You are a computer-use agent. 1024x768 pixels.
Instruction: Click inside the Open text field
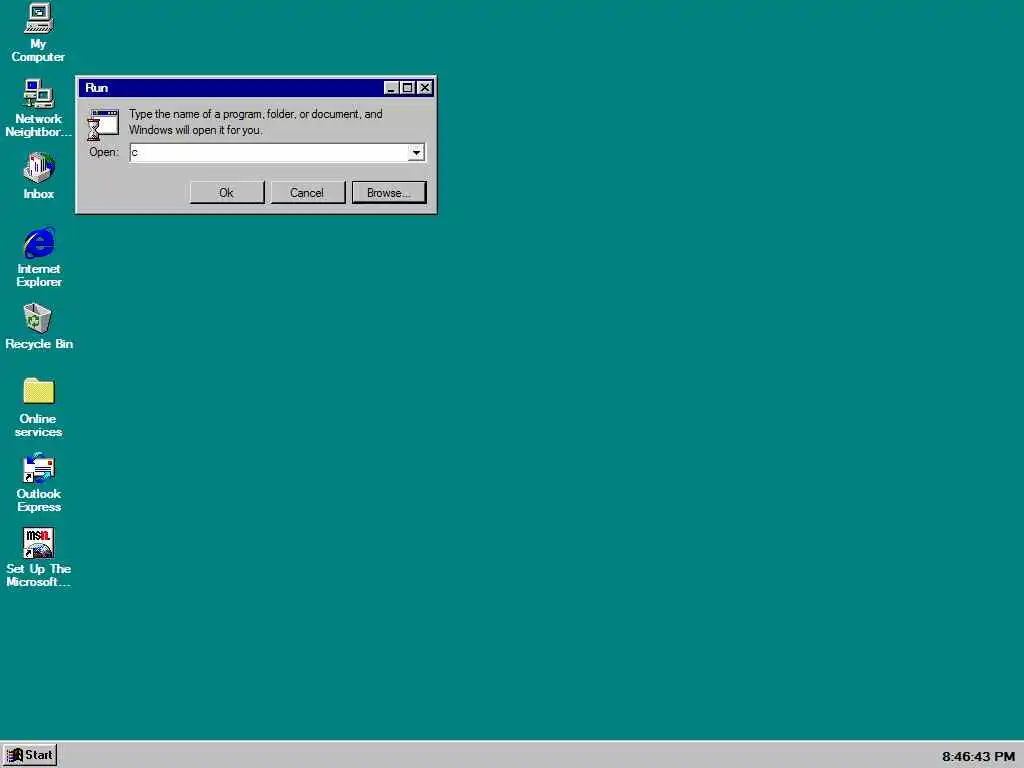pyautogui.click(x=268, y=153)
